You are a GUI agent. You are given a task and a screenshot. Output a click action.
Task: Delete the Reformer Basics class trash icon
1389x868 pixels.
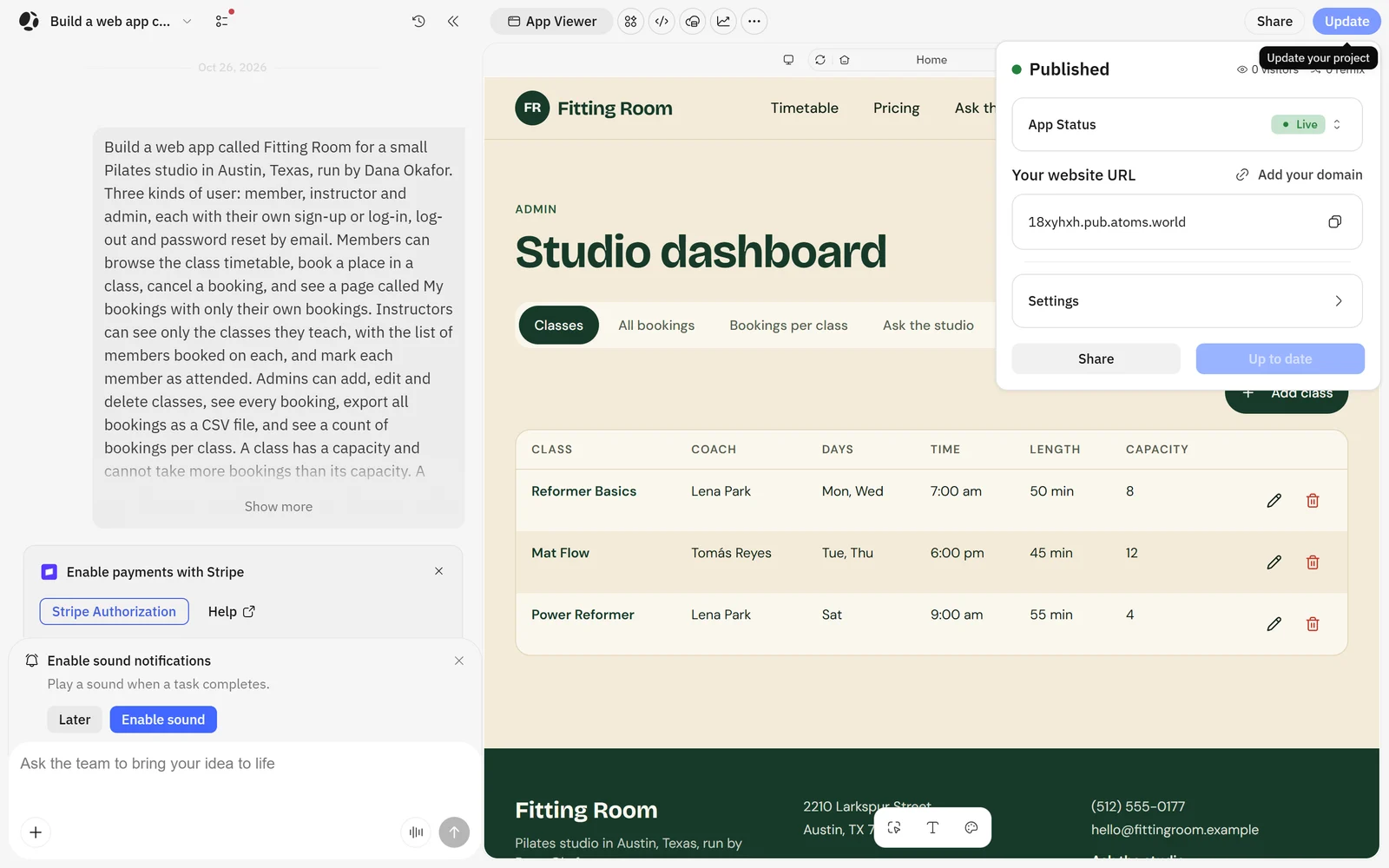click(1313, 501)
